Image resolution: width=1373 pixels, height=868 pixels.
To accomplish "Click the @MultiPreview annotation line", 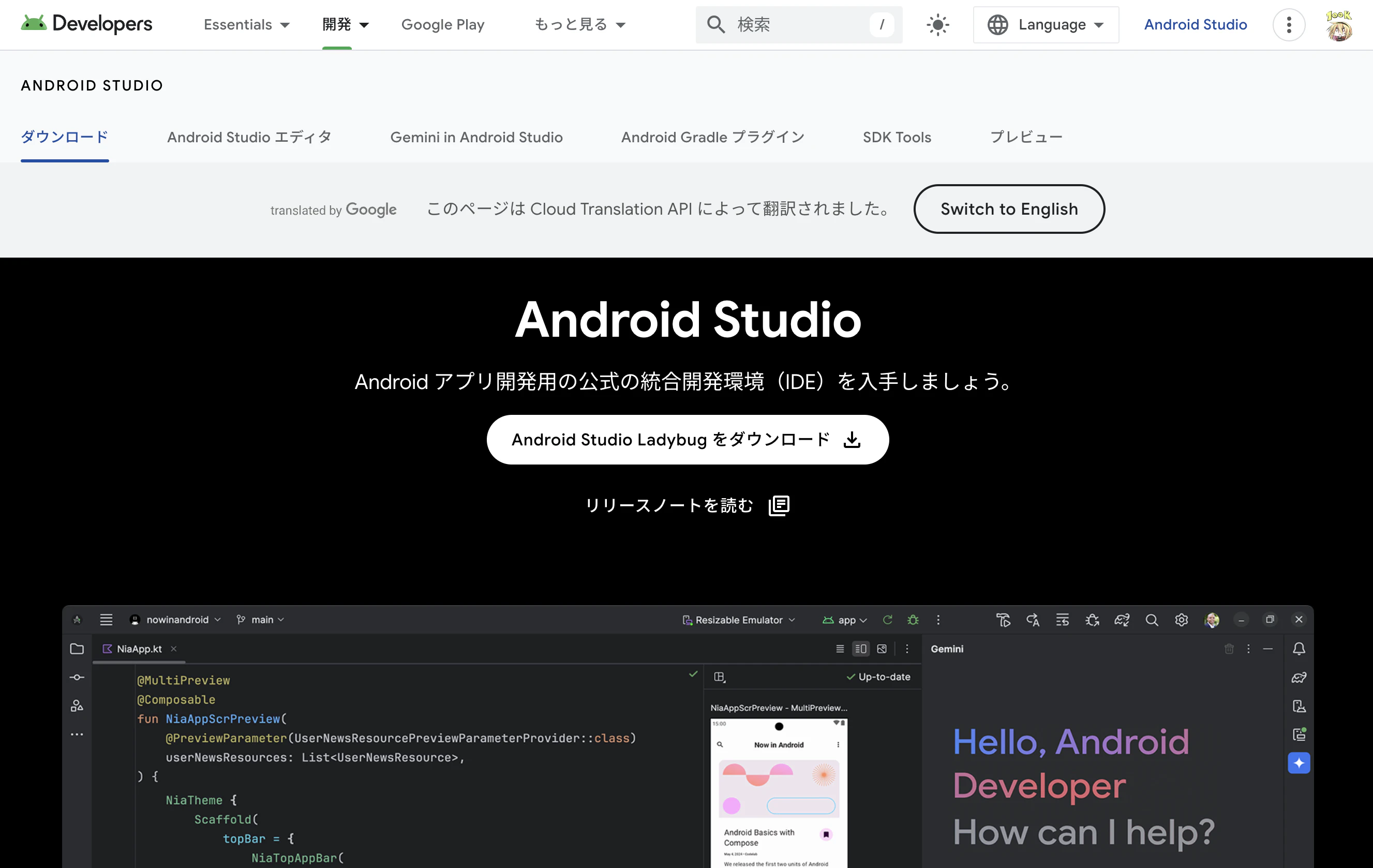I will click(183, 680).
